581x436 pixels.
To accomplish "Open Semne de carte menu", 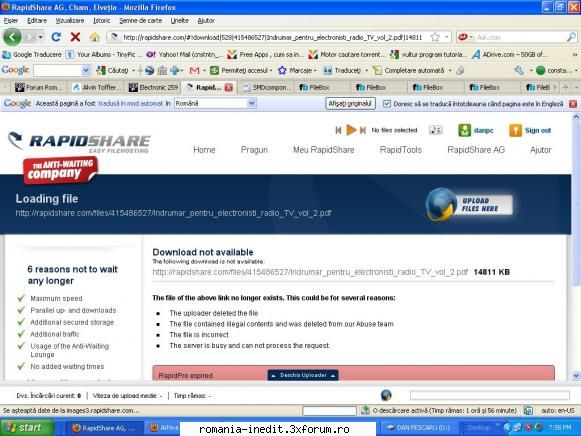I will (140, 21).
